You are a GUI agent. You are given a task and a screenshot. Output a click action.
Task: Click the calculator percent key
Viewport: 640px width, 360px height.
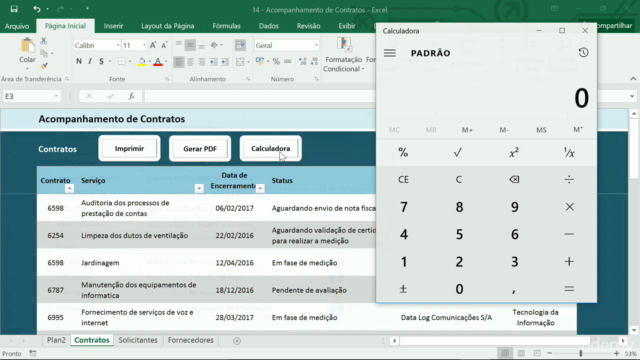coord(403,153)
